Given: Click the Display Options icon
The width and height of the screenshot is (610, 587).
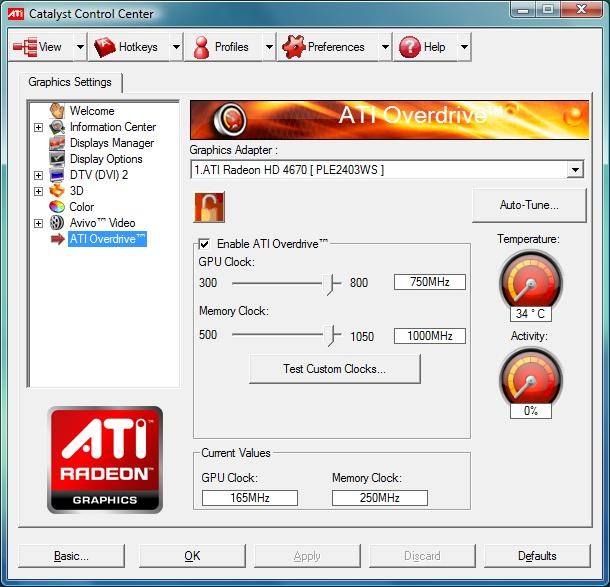Looking at the screenshot, I should tap(57, 159).
